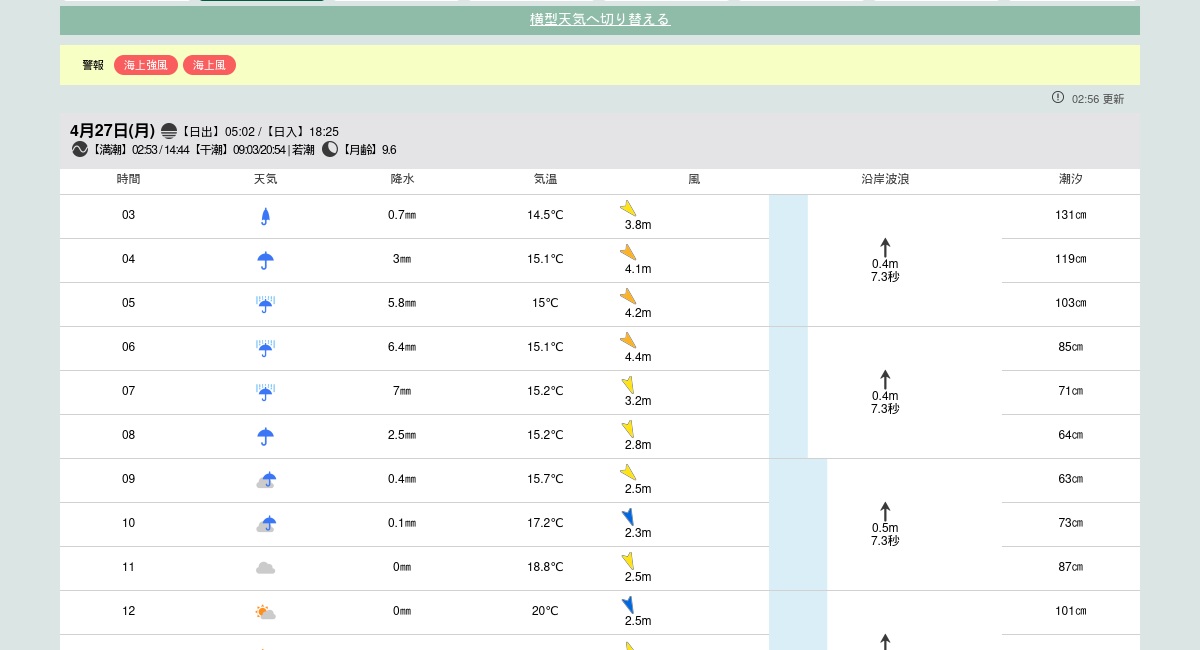Click the 5.8㎜ precipitation value

[402, 304]
